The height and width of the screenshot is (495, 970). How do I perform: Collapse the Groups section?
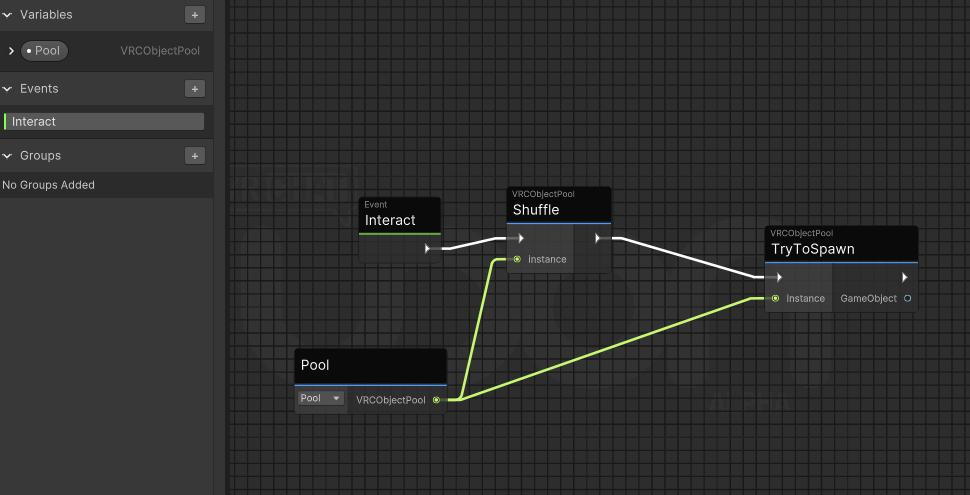pos(7,156)
